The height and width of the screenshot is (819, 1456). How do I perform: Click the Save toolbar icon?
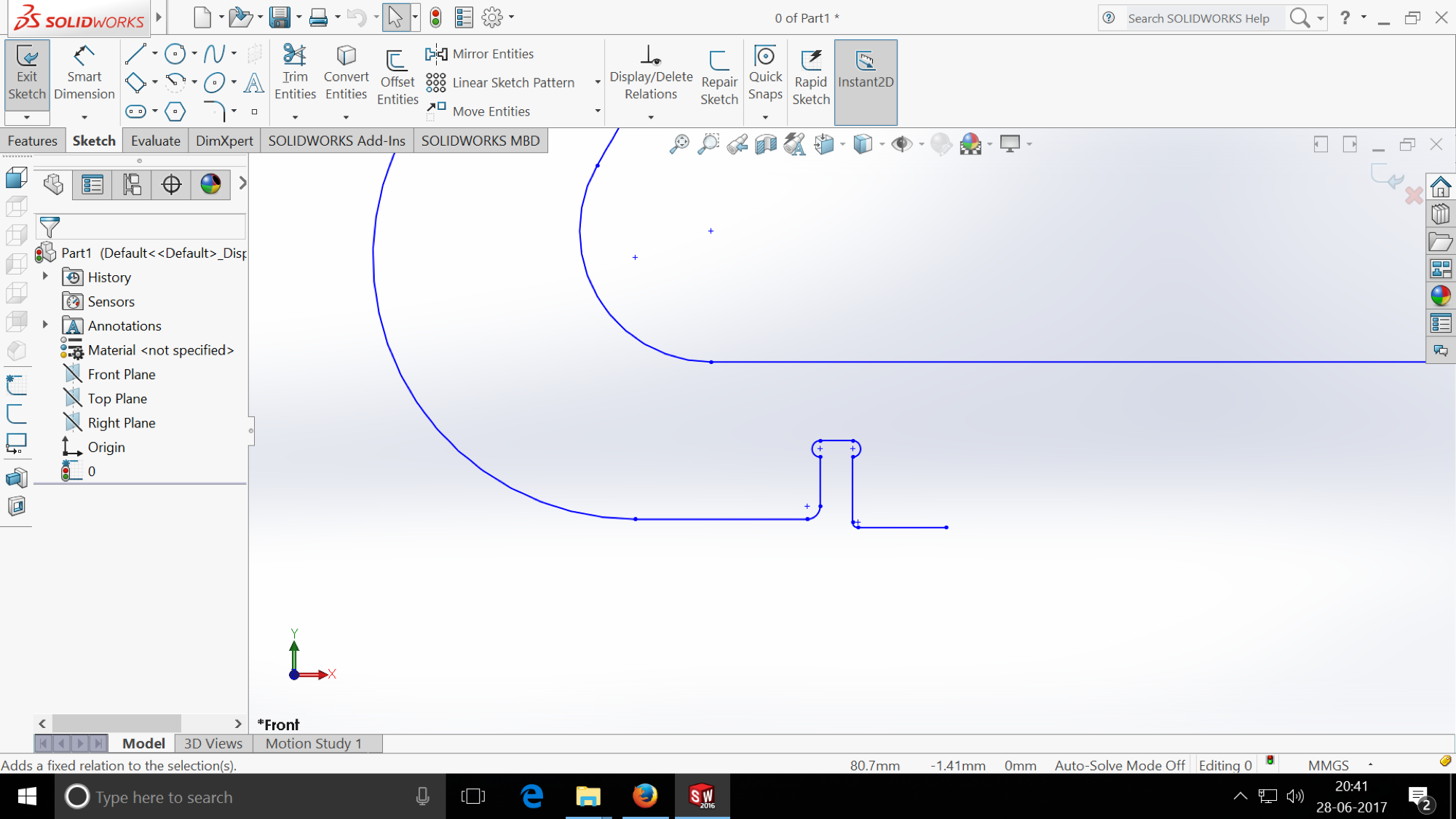coord(280,17)
